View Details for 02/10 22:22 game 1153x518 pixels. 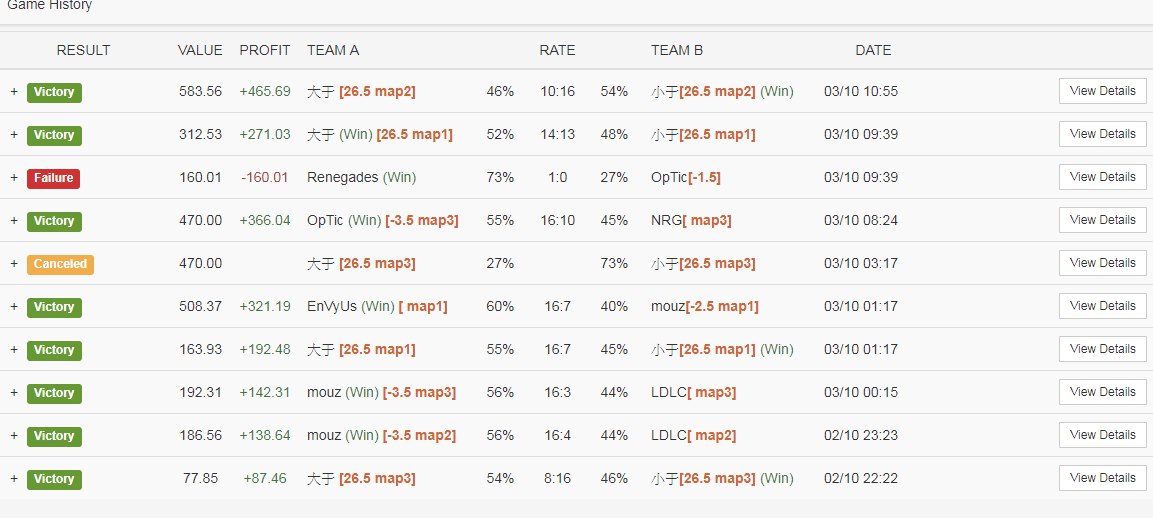tap(1102, 478)
